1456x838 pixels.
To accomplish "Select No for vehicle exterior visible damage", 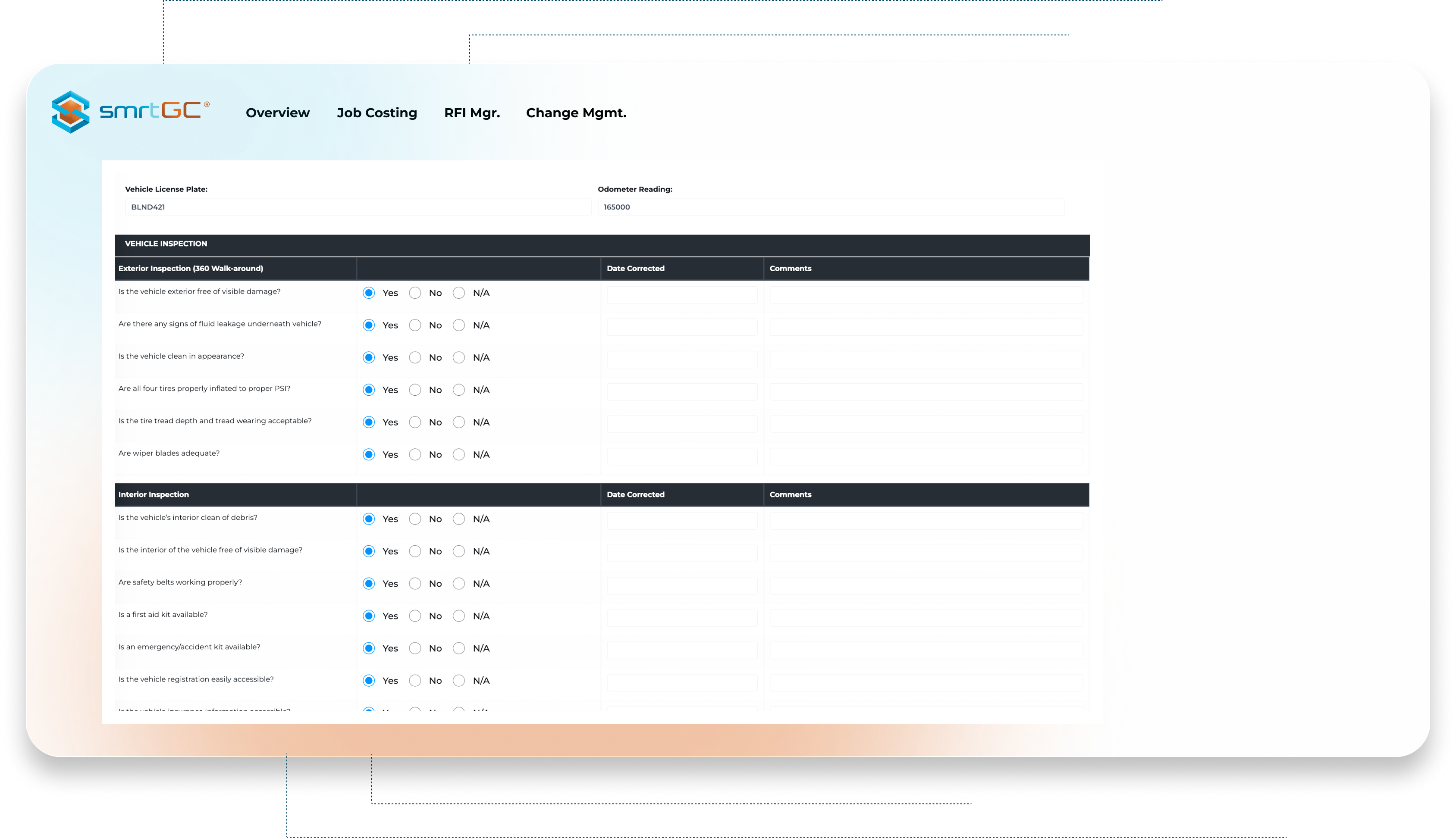I will pos(414,293).
